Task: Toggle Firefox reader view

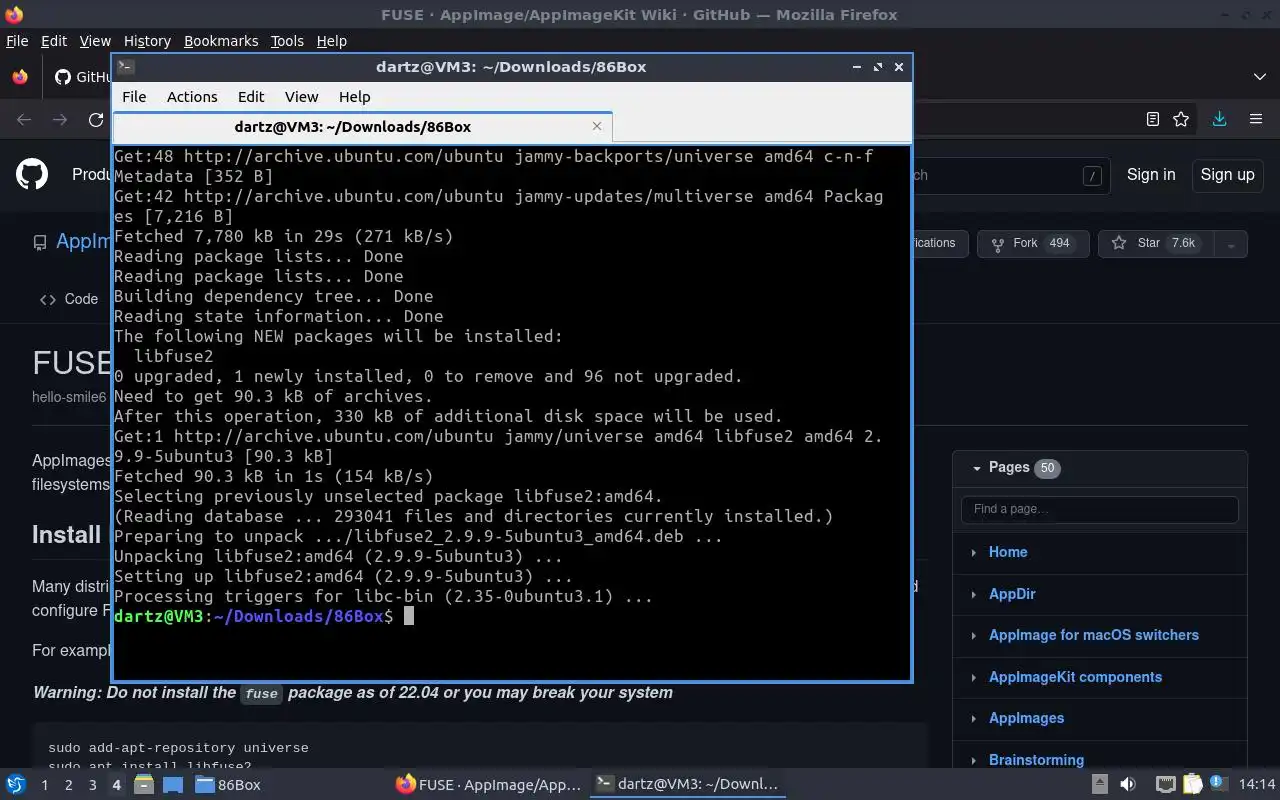Action: coord(1153,119)
